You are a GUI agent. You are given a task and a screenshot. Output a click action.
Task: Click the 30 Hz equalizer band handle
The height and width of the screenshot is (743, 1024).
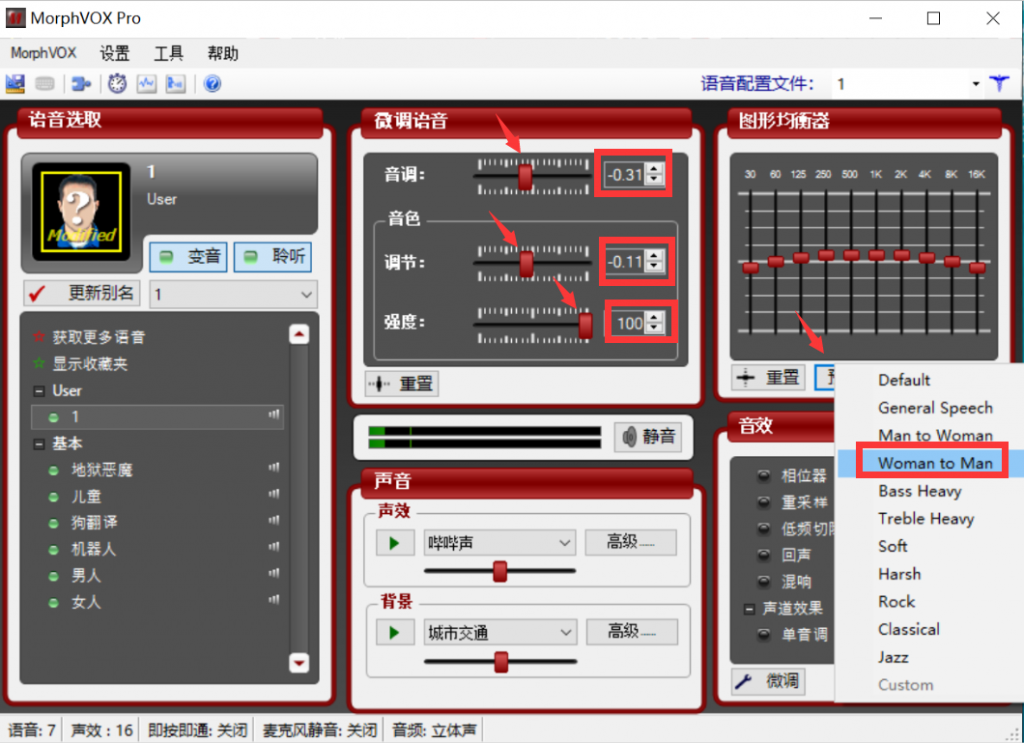750,268
